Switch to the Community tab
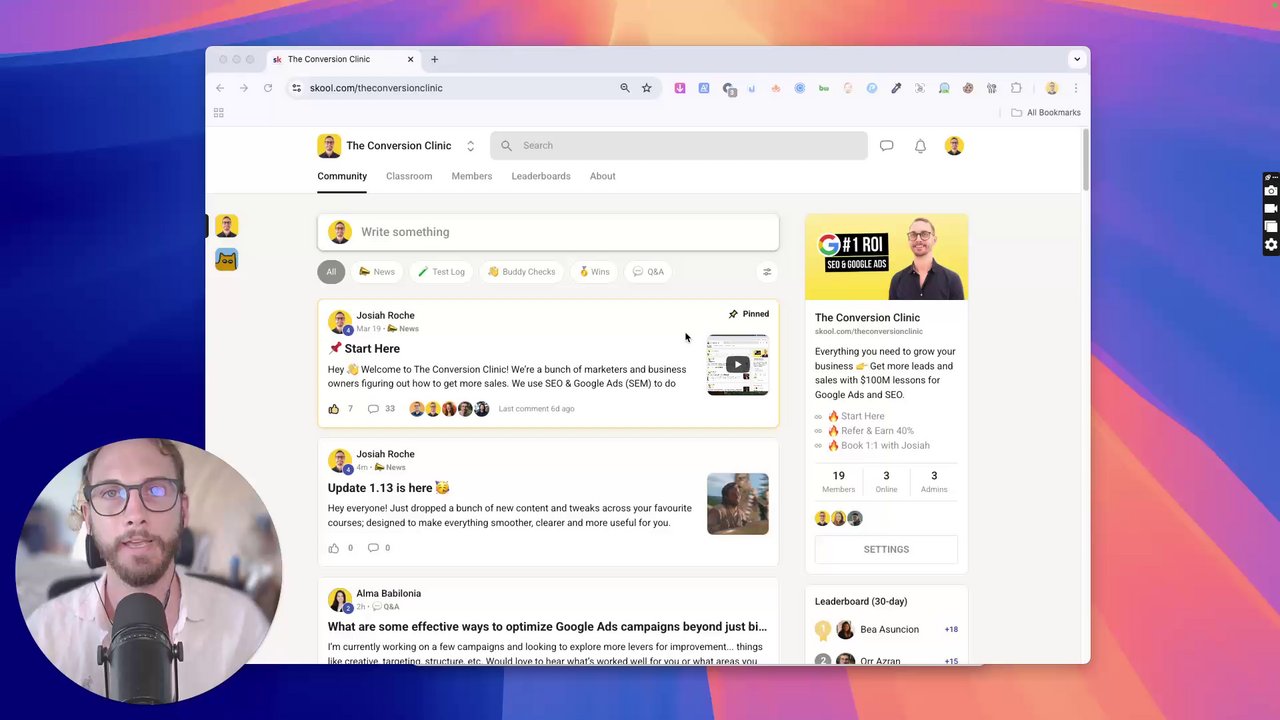 pyautogui.click(x=342, y=176)
